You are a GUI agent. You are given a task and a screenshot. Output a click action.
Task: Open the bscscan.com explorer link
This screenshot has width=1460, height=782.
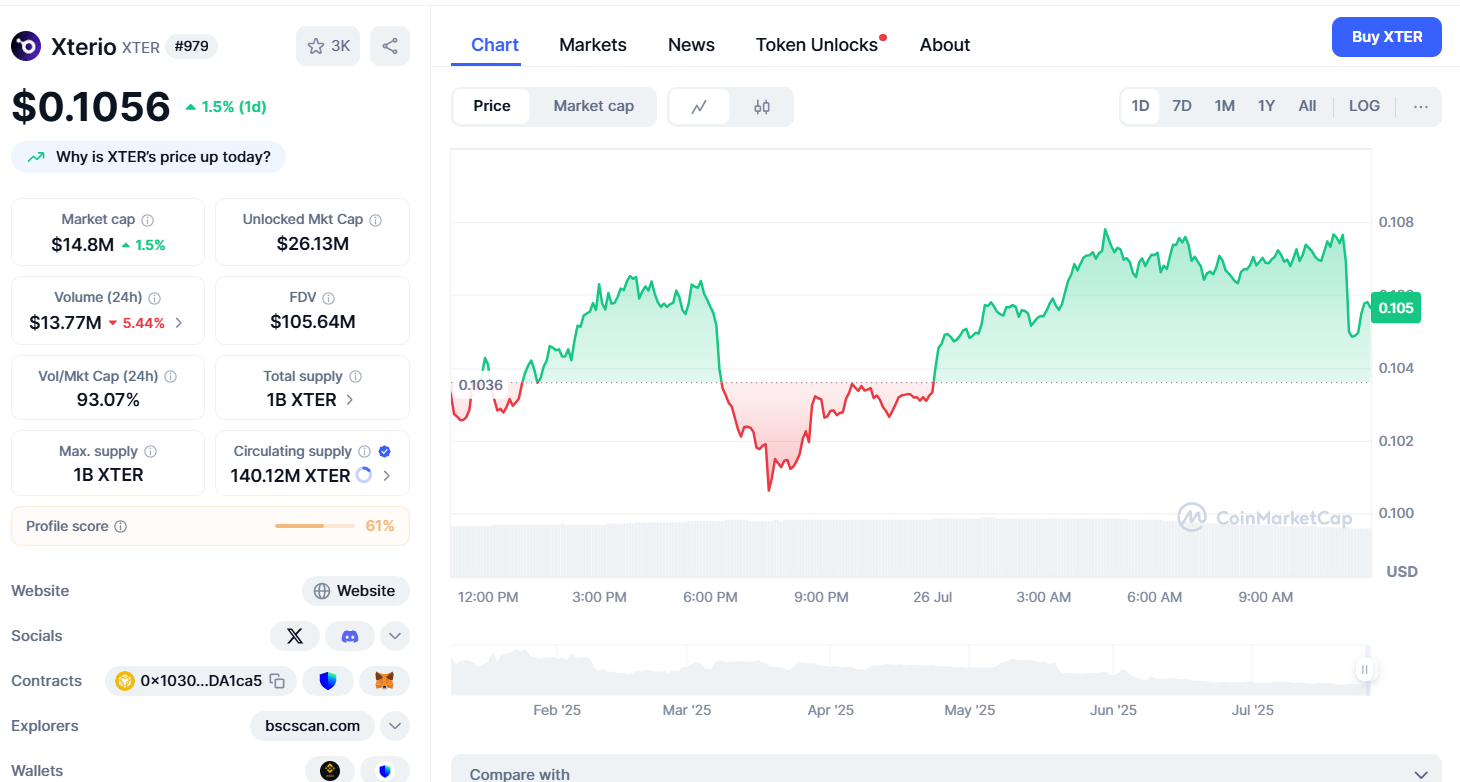coord(313,726)
